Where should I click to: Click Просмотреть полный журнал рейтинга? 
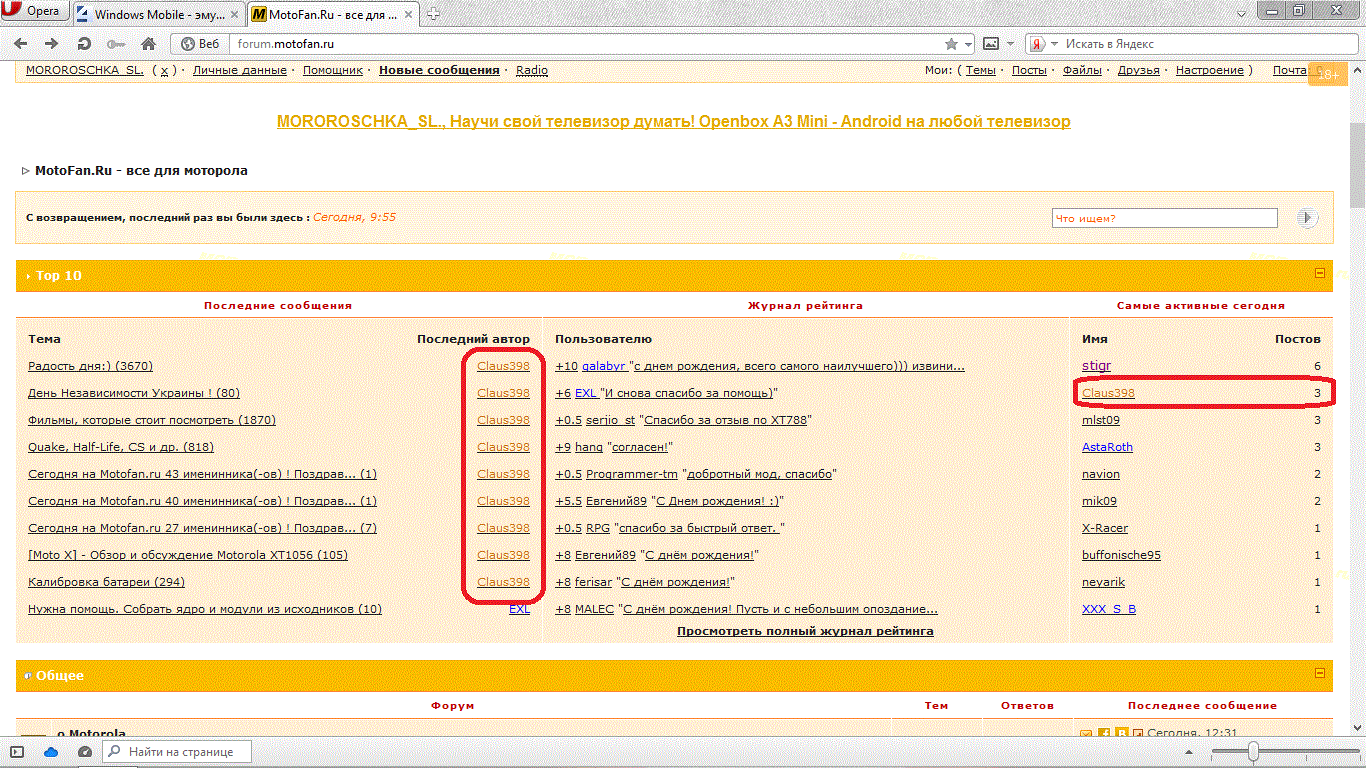(805, 631)
